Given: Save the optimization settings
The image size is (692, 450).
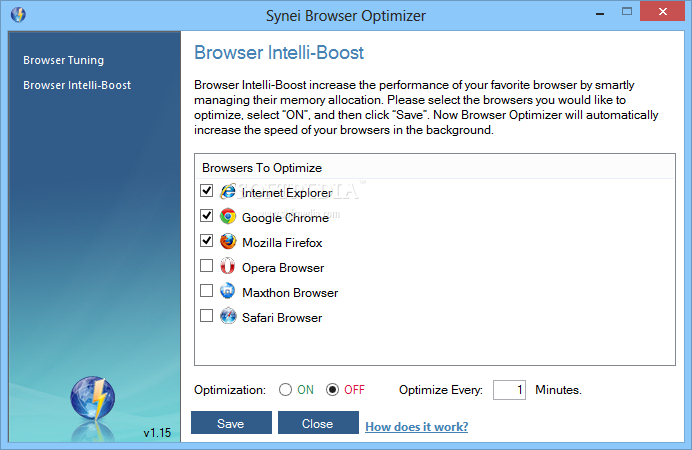Looking at the screenshot, I should coord(231,423).
